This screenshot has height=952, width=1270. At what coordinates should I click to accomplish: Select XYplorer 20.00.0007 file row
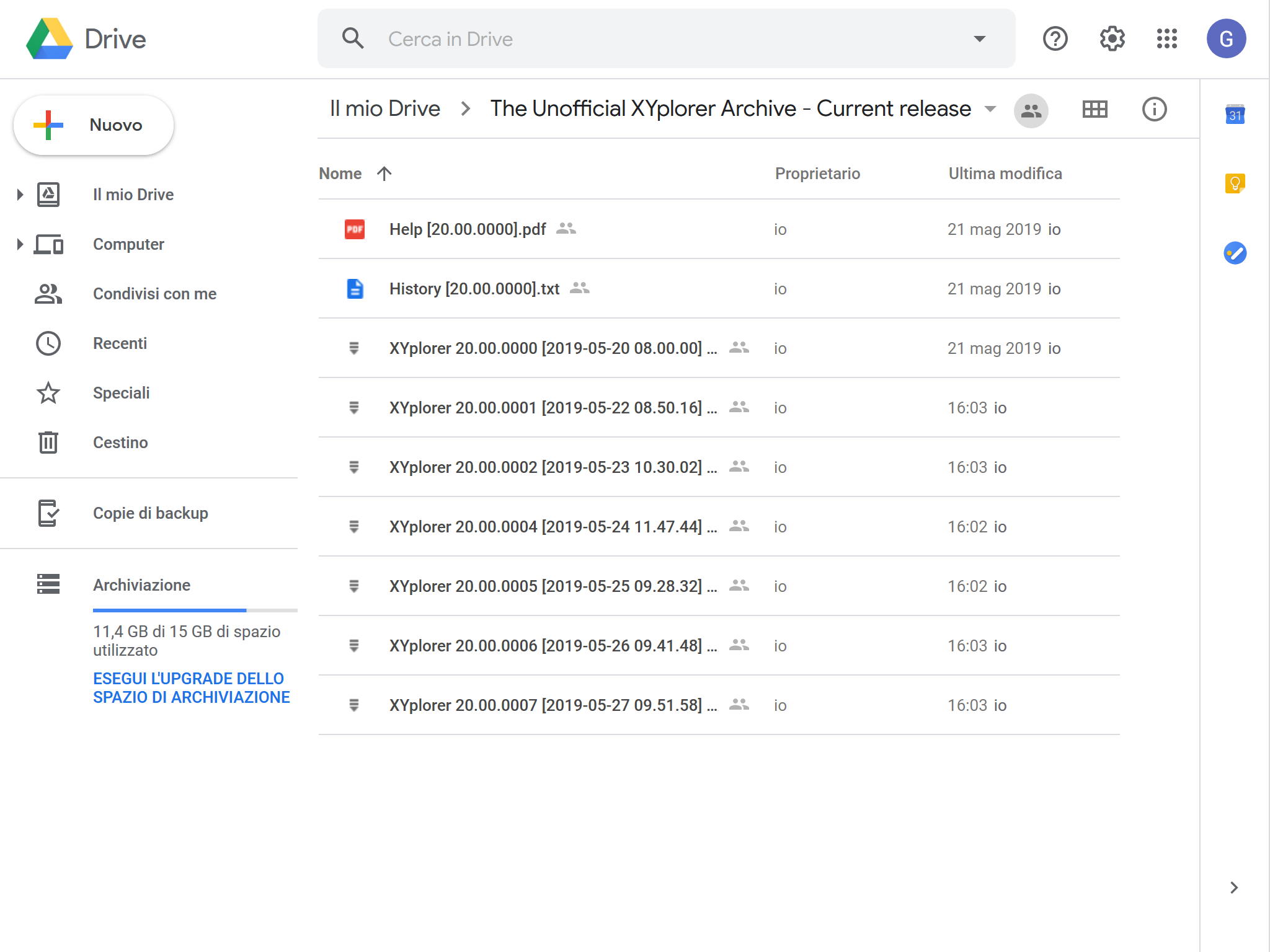click(x=719, y=705)
